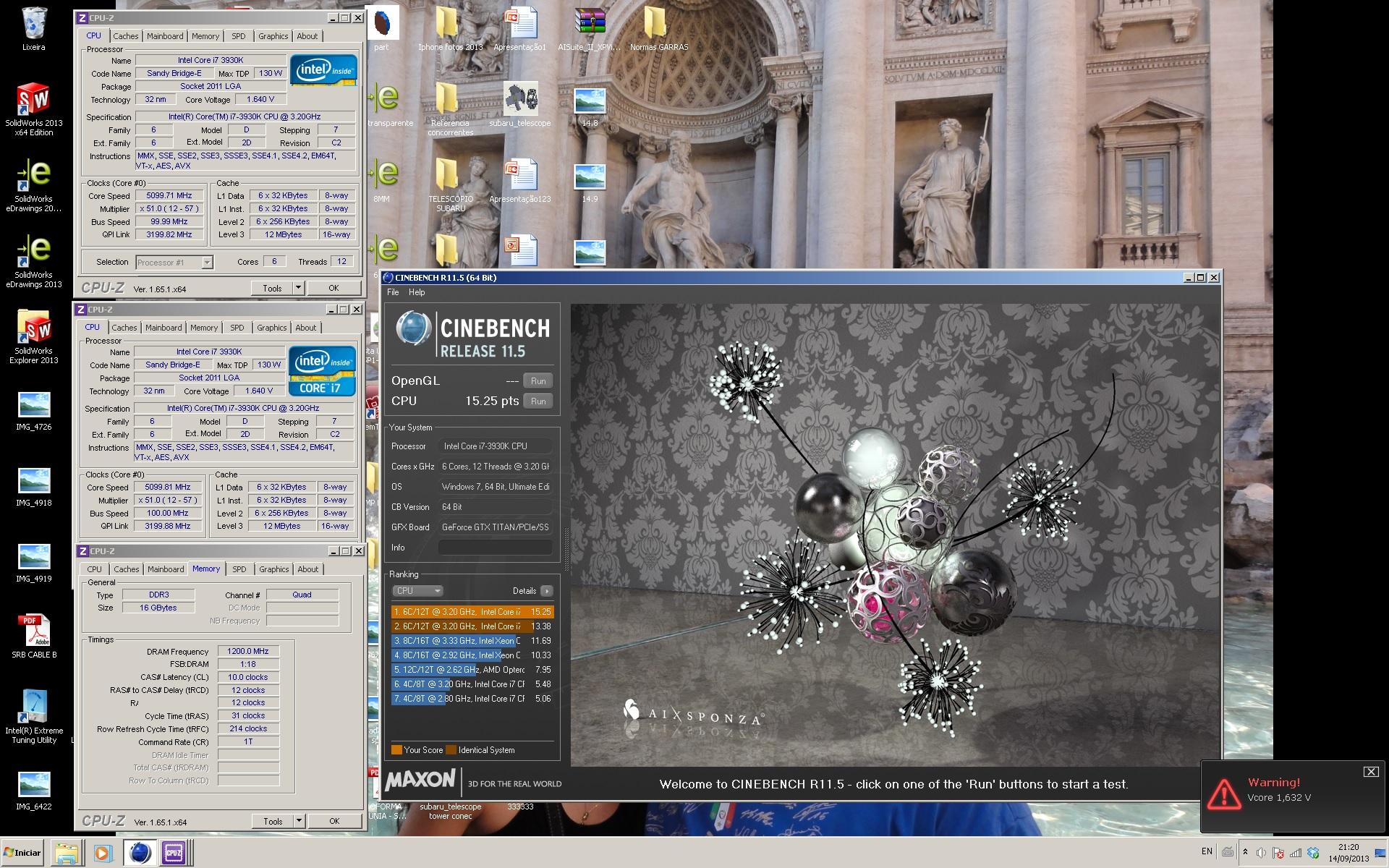Screen dimensions: 1389x868
Task: Click the Info input field in Cinebench
Action: (x=496, y=548)
